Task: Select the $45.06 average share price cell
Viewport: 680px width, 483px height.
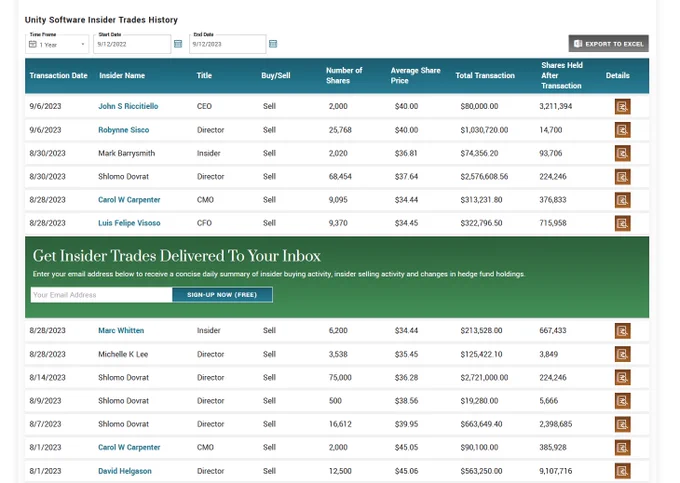Action: pyautogui.click(x=406, y=471)
